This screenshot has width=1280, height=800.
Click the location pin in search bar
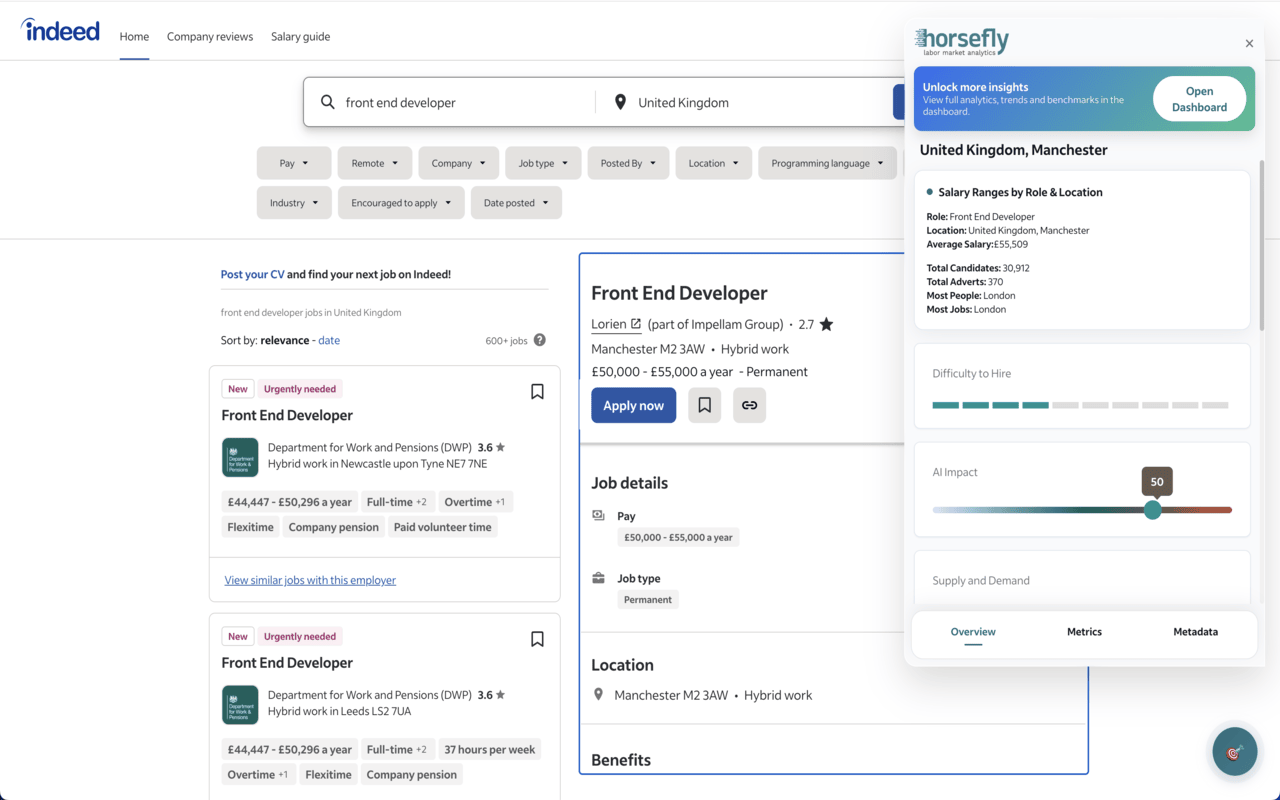click(x=620, y=102)
